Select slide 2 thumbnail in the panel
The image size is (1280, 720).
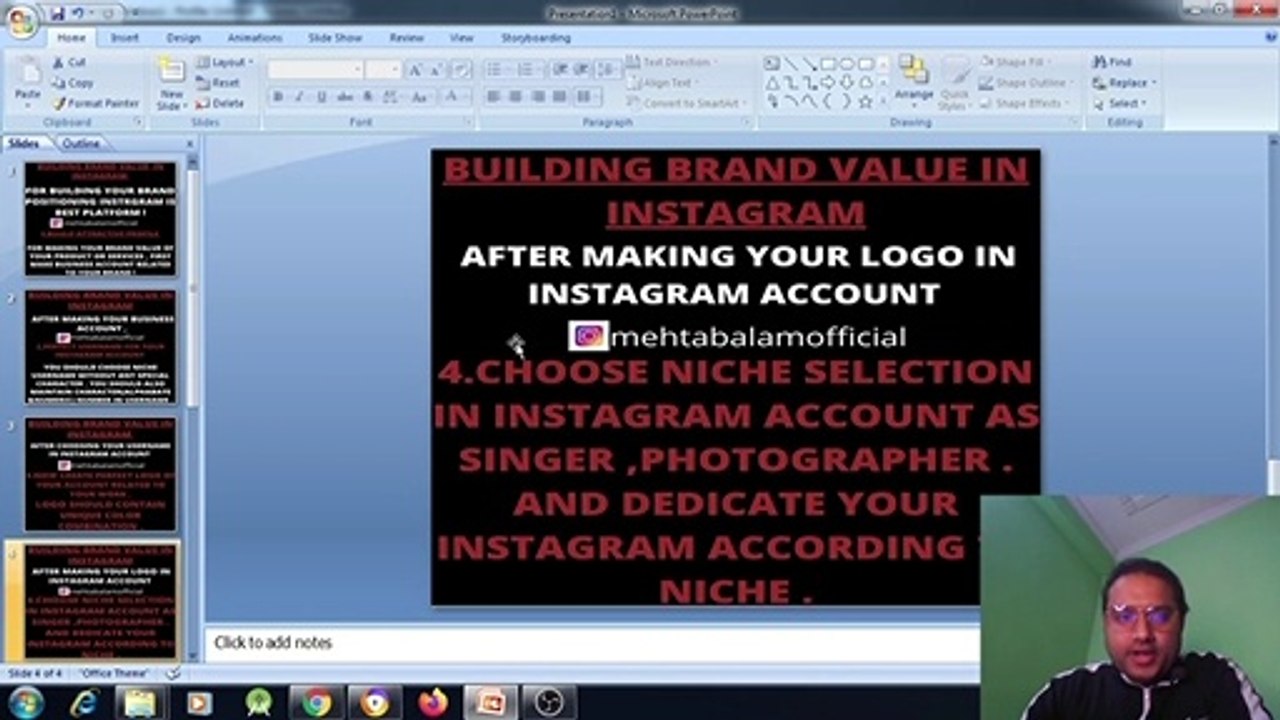[x=100, y=347]
